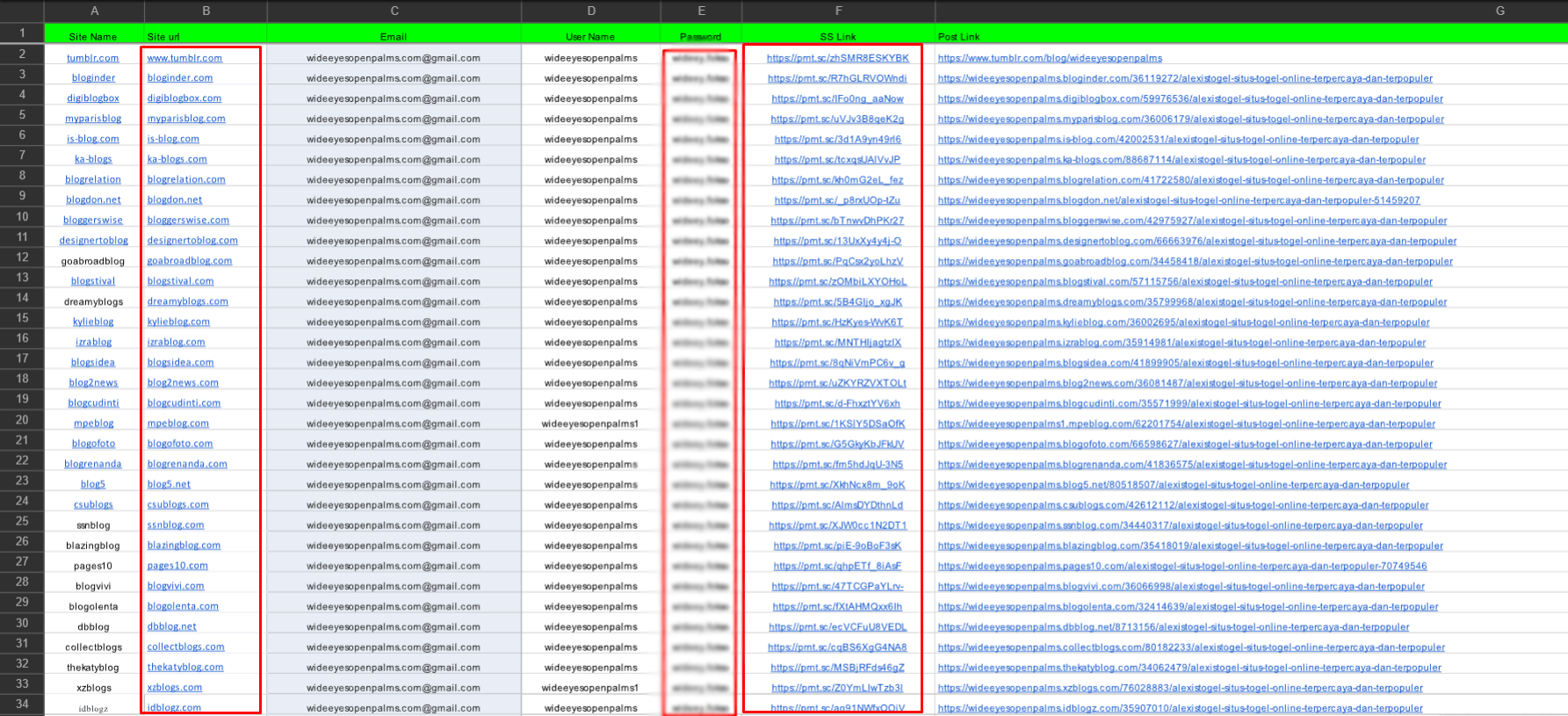
Task: Select the ssnblog cell in Site Name column
Action: [93, 525]
